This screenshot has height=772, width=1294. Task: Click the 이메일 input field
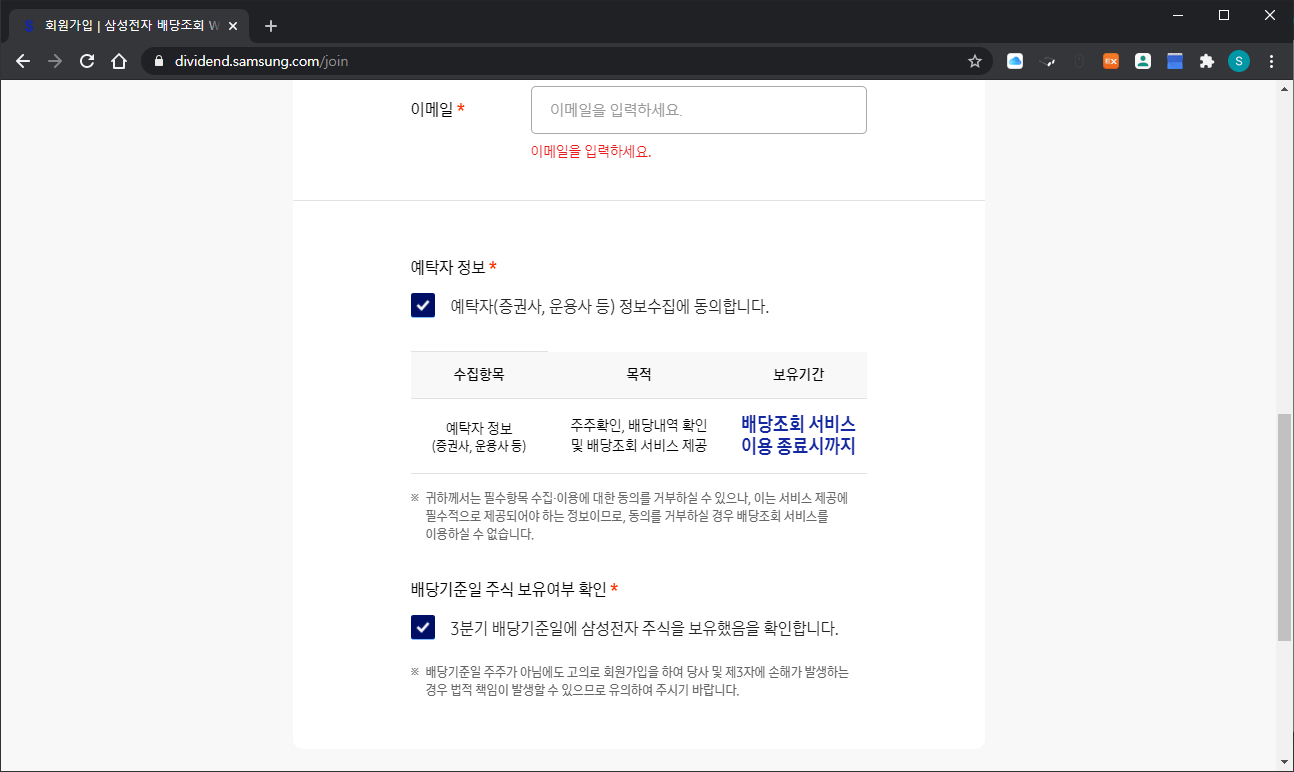pyautogui.click(x=698, y=110)
